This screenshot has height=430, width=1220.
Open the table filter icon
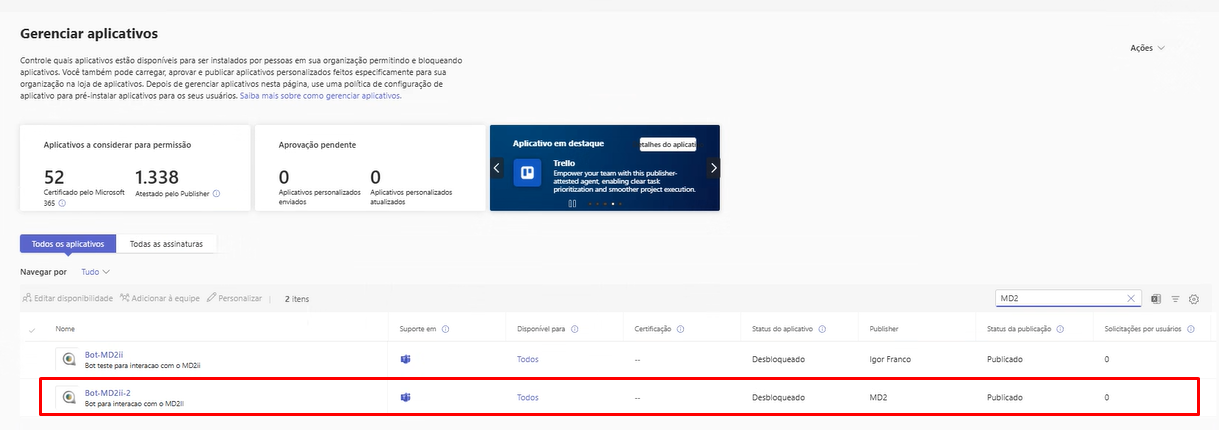[x=1176, y=299]
